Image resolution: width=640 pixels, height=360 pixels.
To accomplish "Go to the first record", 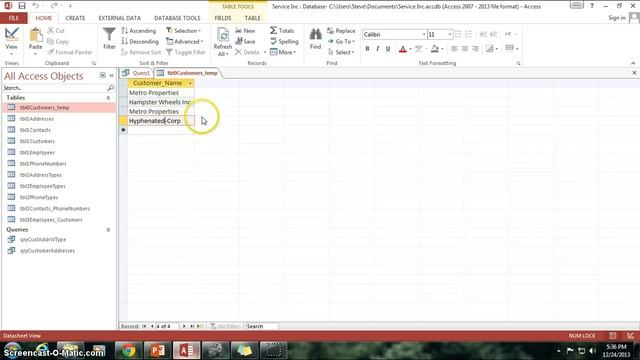I will [144, 326].
